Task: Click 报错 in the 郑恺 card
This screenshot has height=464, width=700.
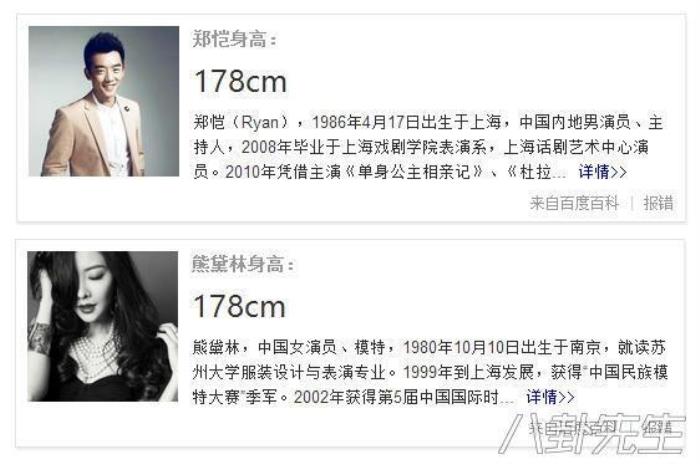Action: click(658, 204)
